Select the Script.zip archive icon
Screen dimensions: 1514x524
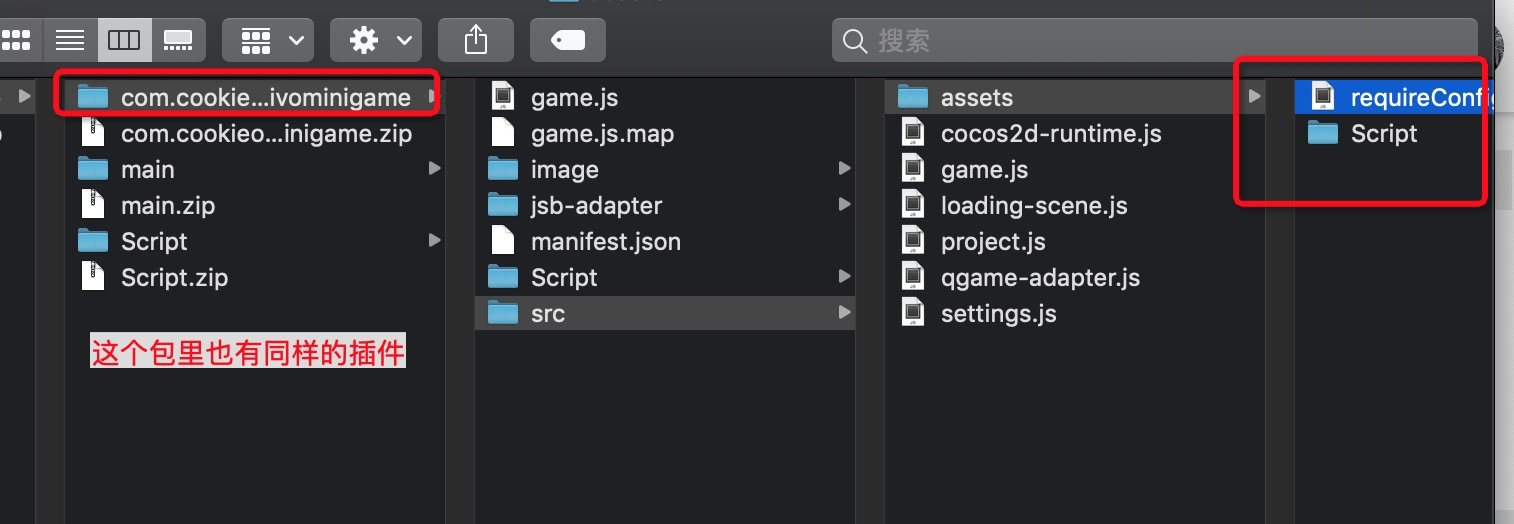coord(93,277)
